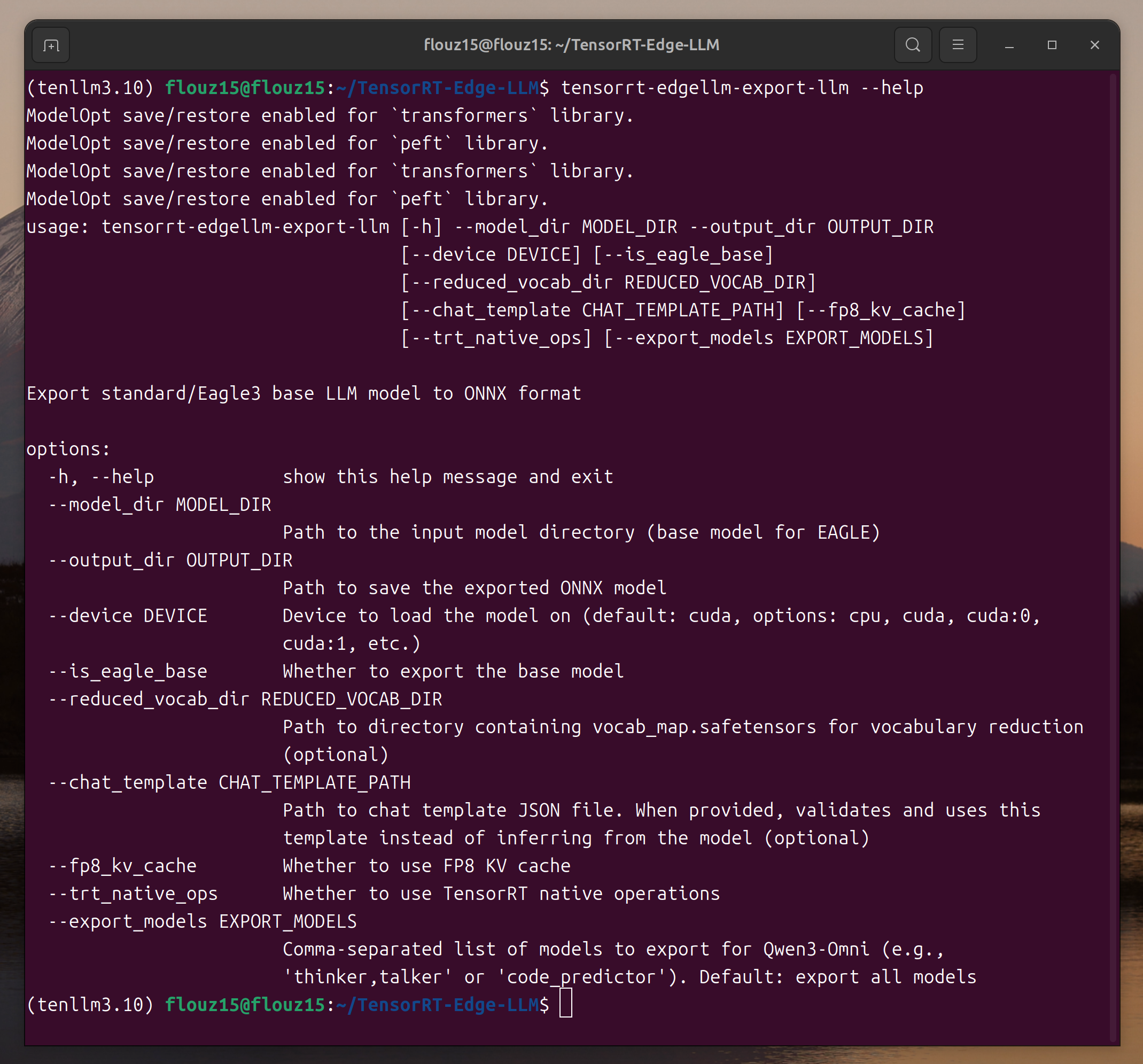Click "Whether to export the base model"

click(454, 672)
